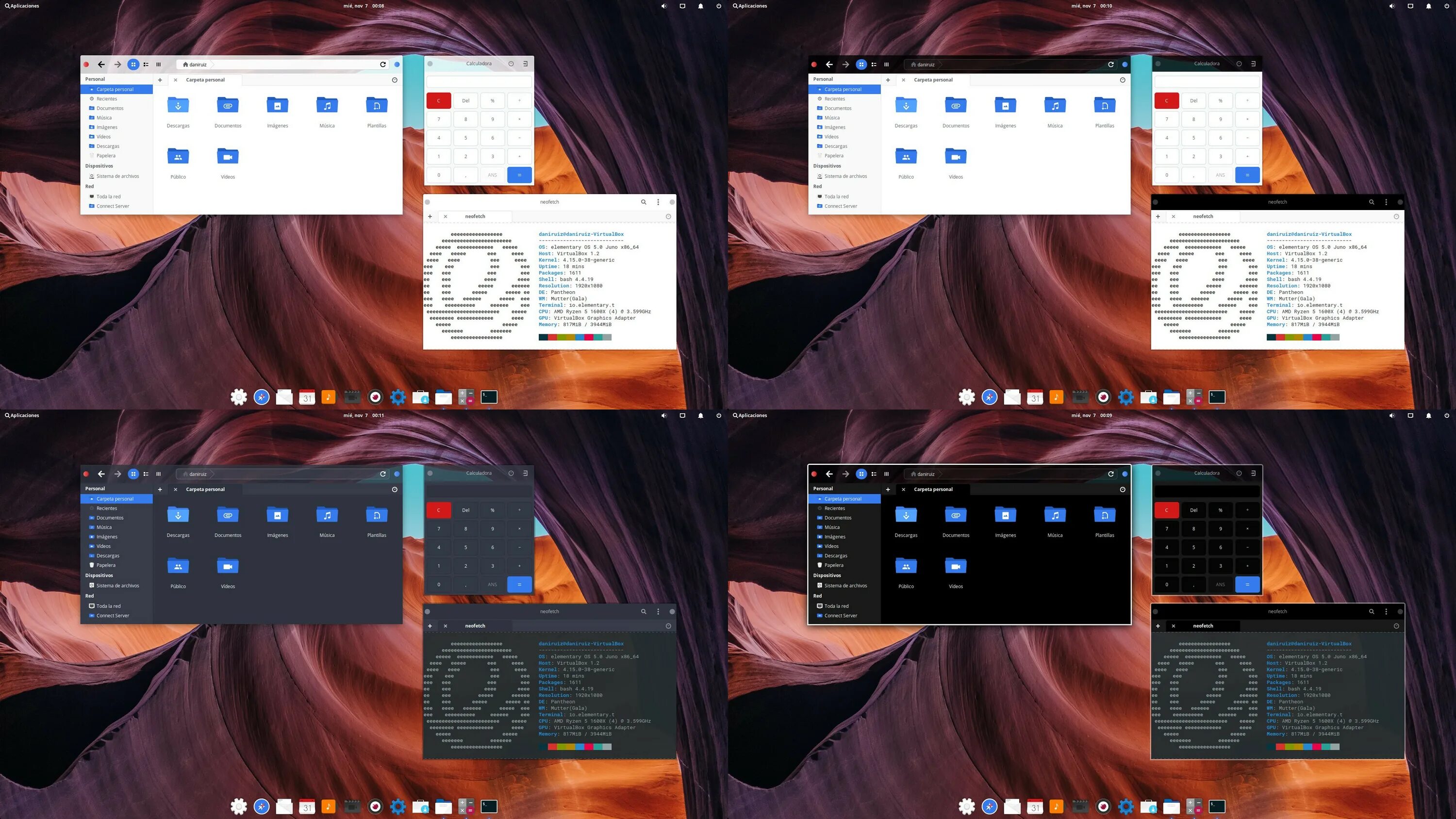The height and width of the screenshot is (819, 1456).
Task: Launch the terminal dock icon in 00:11 desktop
Action: pos(489,806)
